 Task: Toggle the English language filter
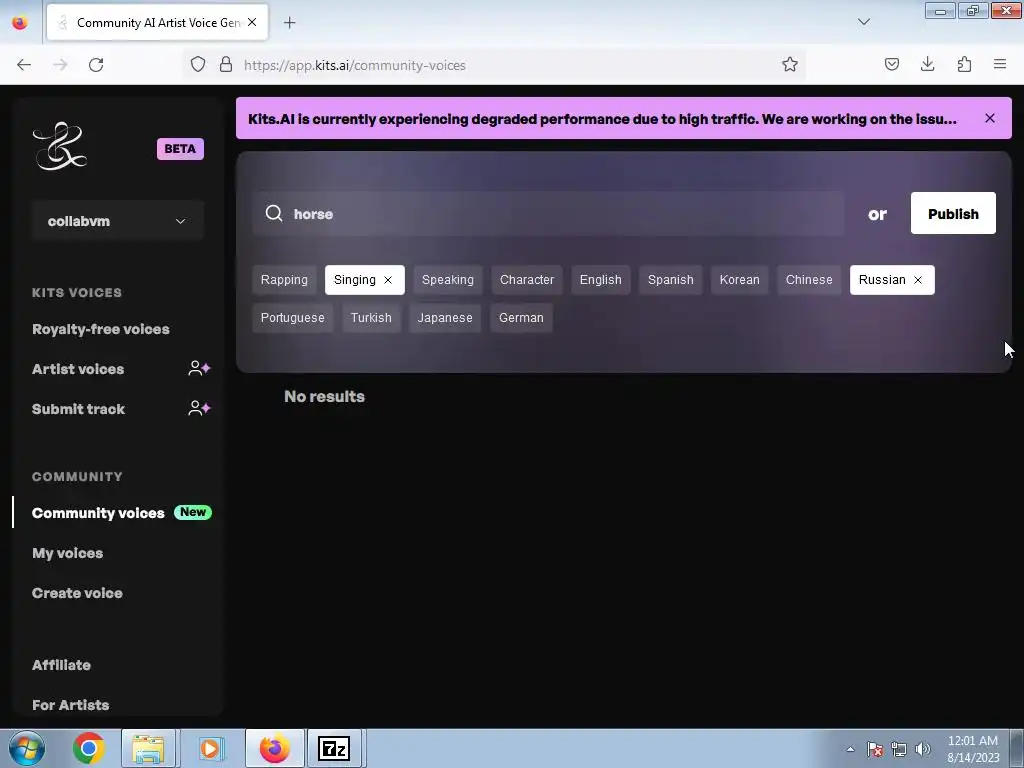pos(601,280)
